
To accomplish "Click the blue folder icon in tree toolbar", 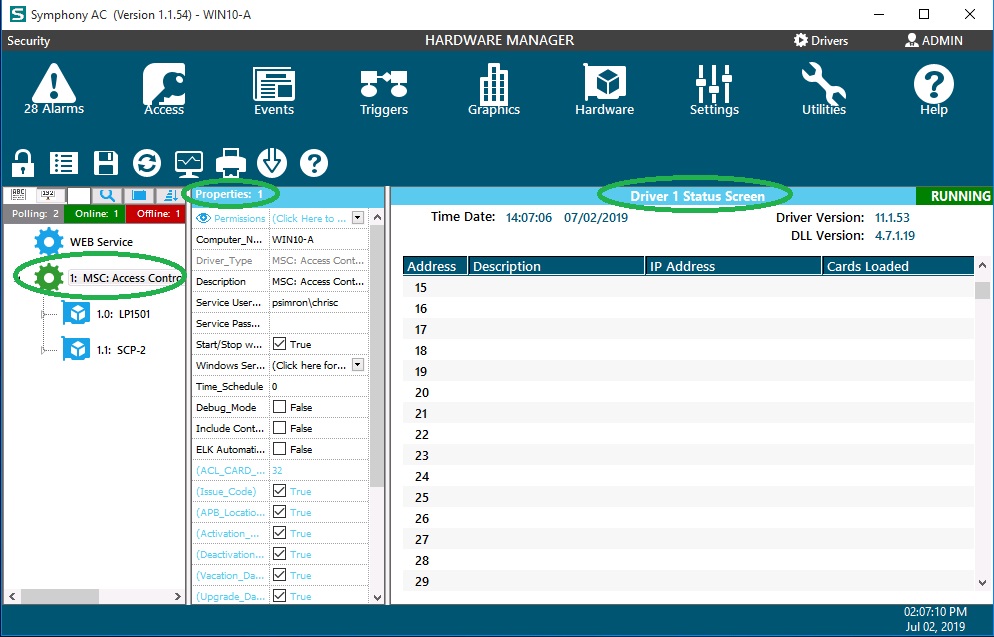I will (x=139, y=195).
